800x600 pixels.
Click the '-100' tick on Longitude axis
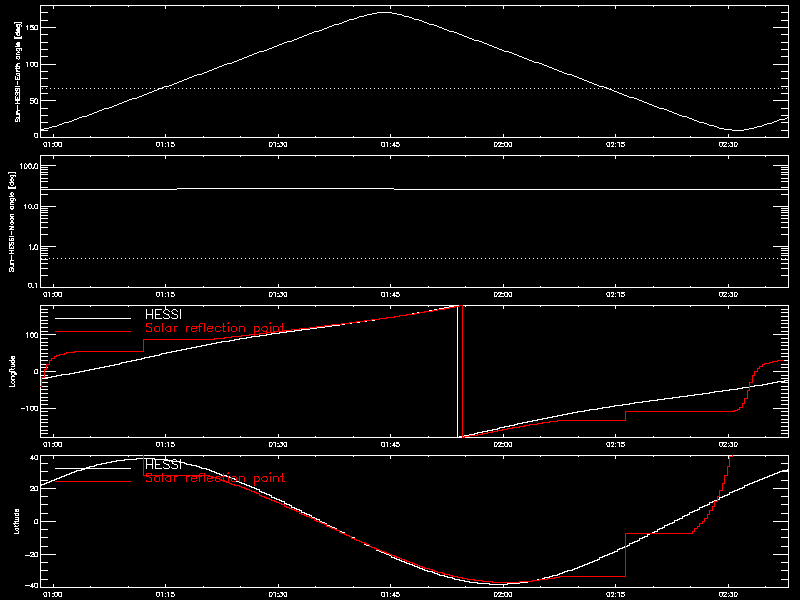pyautogui.click(x=30, y=409)
